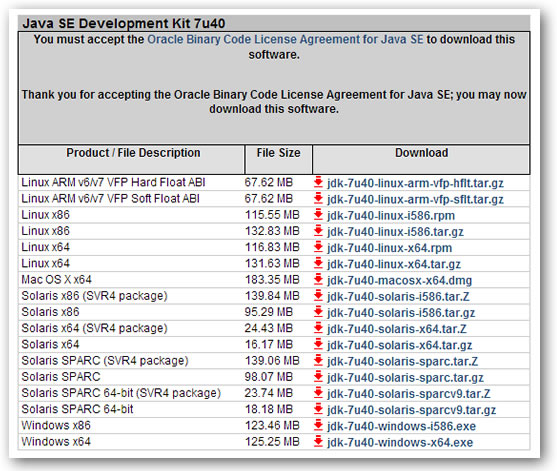Click the '16.17 MB' file size
Image resolution: width=557 pixels, height=471 pixels.
269,344
